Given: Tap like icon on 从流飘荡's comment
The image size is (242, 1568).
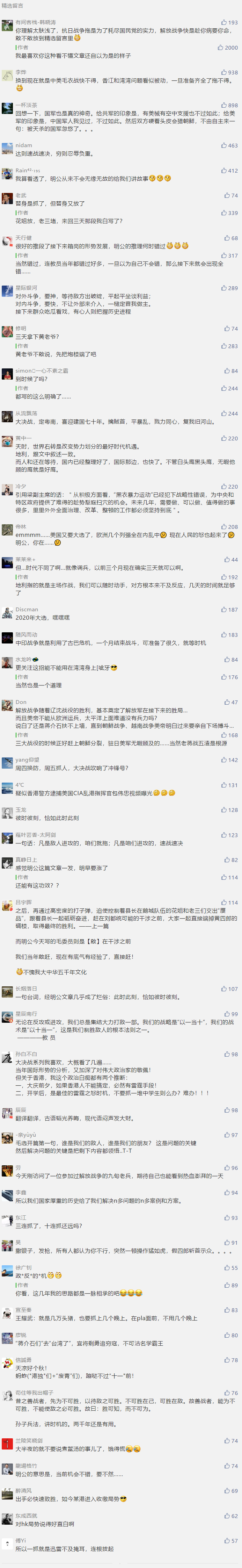Looking at the screenshot, I should click(224, 413).
